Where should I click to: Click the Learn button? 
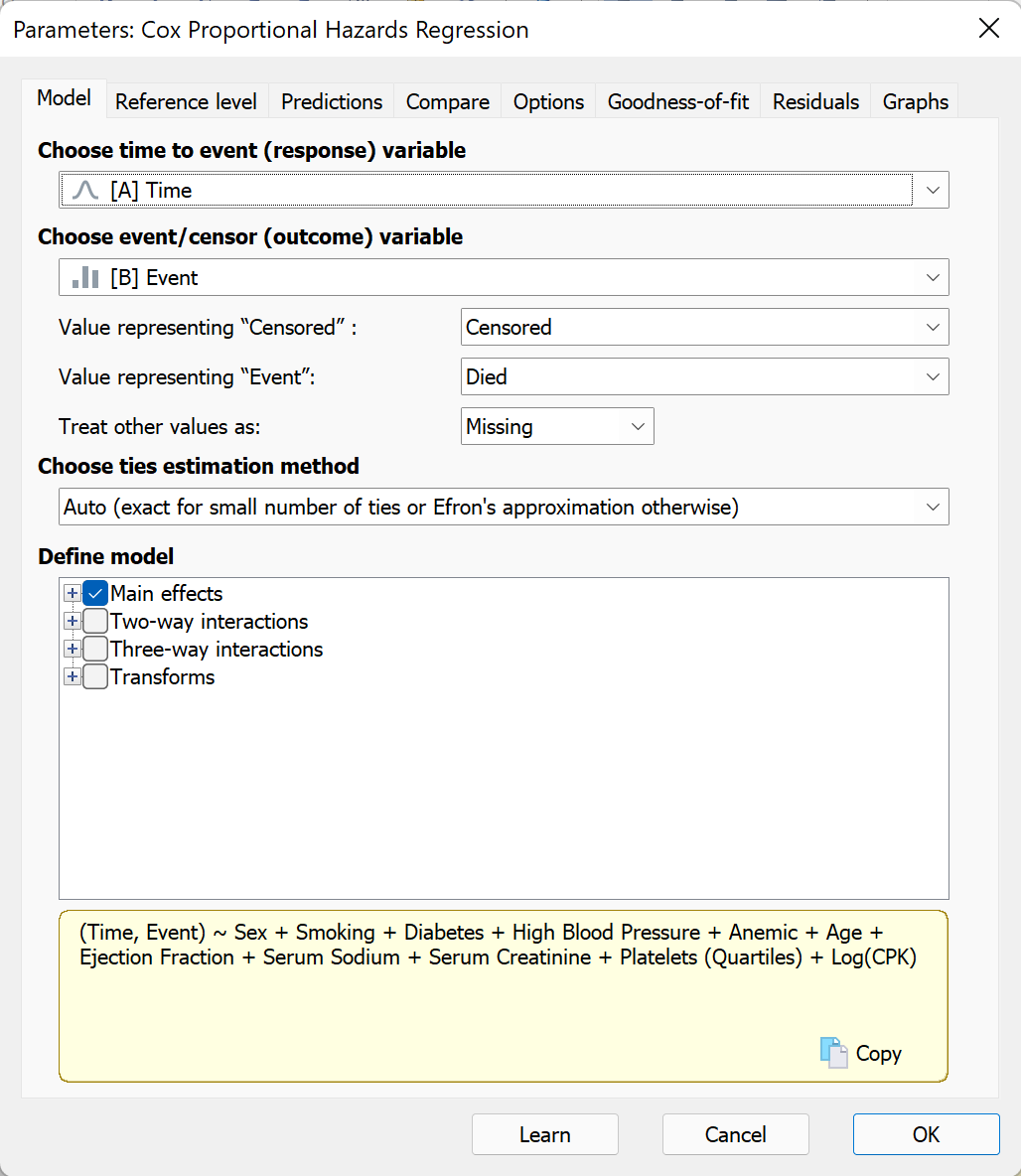544,1135
